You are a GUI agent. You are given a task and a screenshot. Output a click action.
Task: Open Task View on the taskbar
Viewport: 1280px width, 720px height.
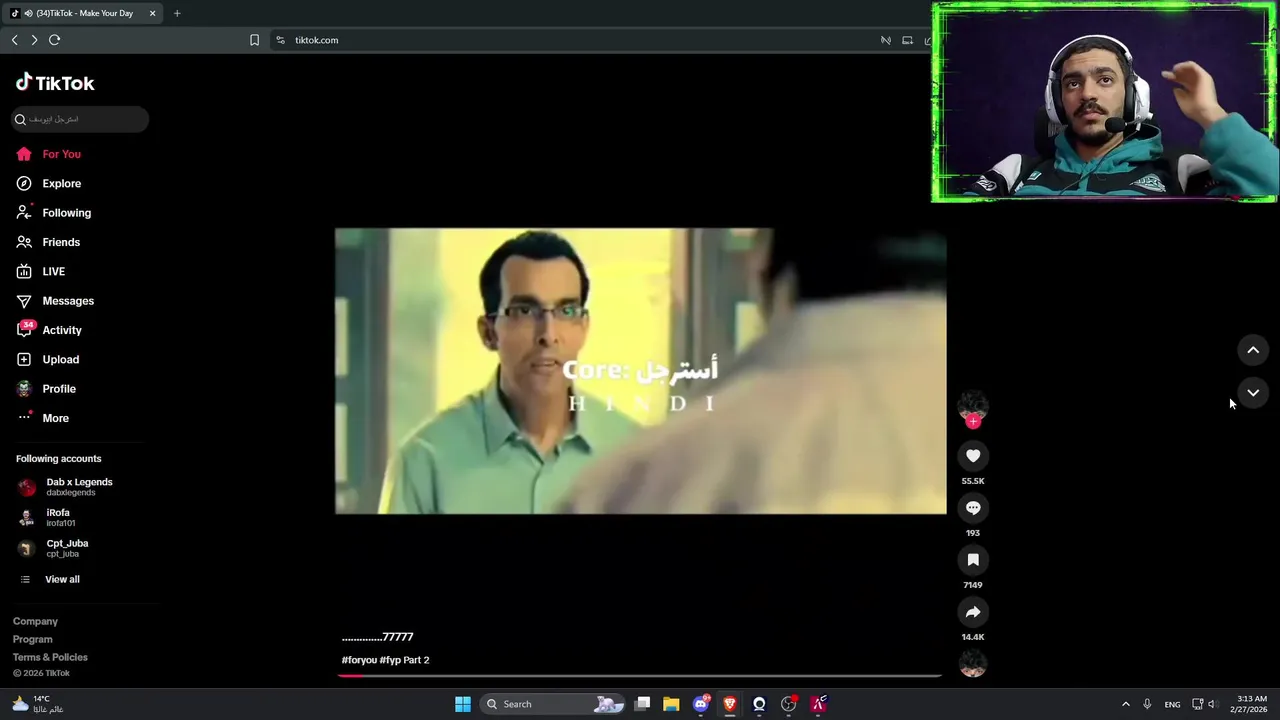(643, 704)
